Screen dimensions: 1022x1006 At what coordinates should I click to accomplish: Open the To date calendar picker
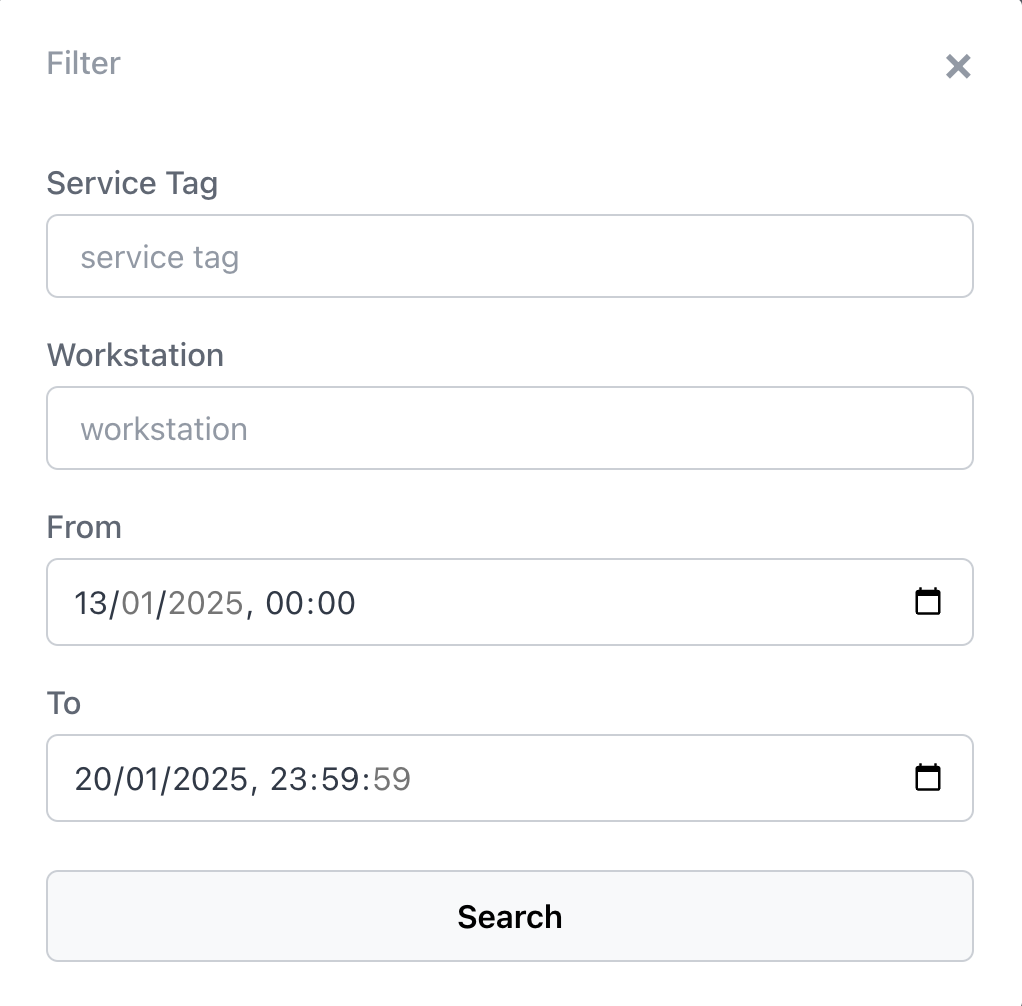tap(928, 778)
